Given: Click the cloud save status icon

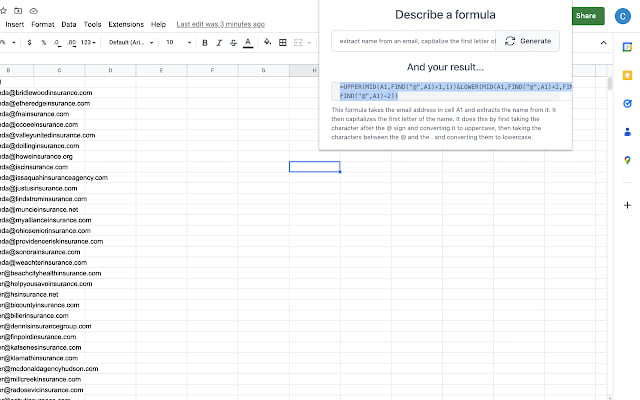Looking at the screenshot, I should point(33,11).
